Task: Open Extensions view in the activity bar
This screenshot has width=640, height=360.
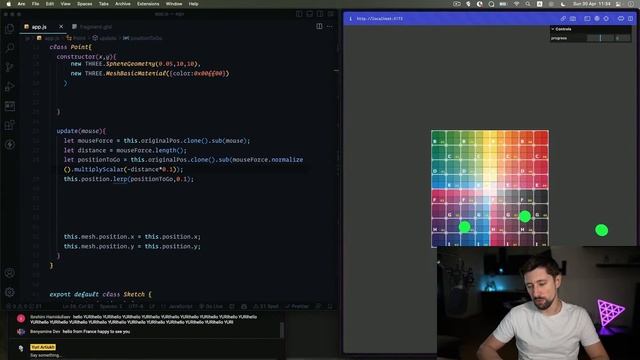Action: coord(10,125)
